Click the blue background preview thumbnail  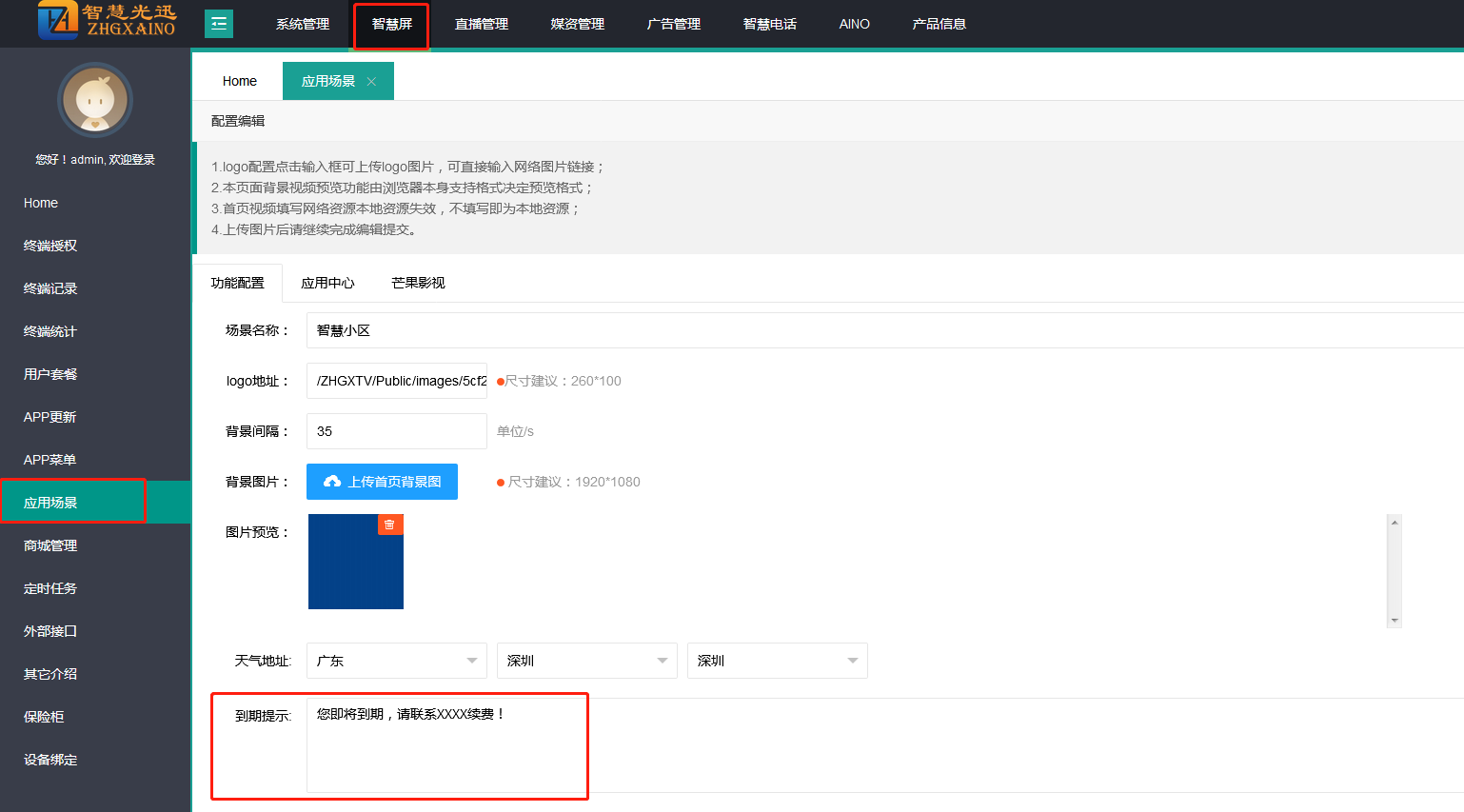tap(356, 562)
